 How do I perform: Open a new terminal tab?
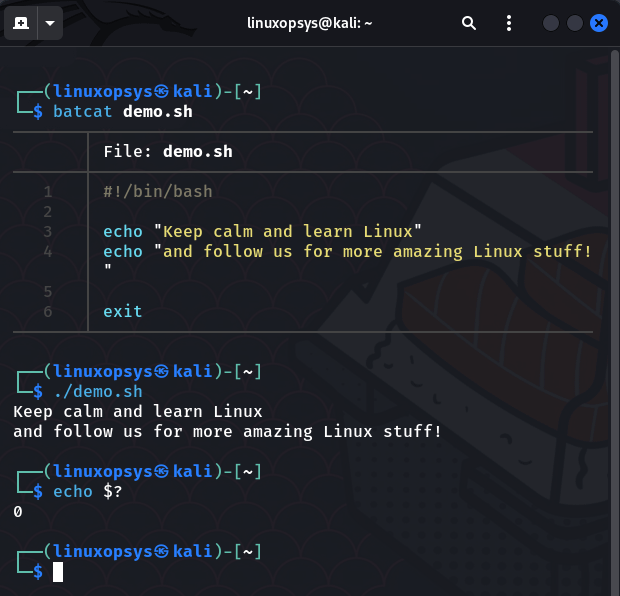21,23
